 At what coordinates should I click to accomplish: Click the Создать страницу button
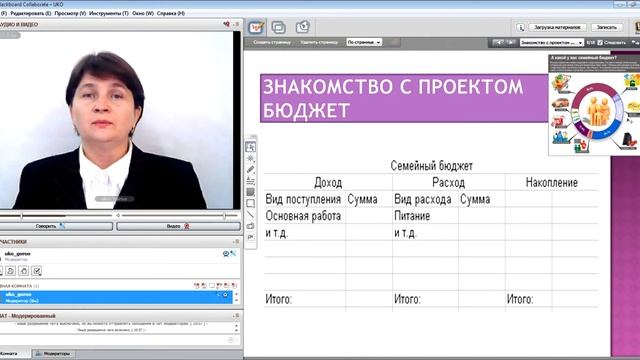(272, 42)
